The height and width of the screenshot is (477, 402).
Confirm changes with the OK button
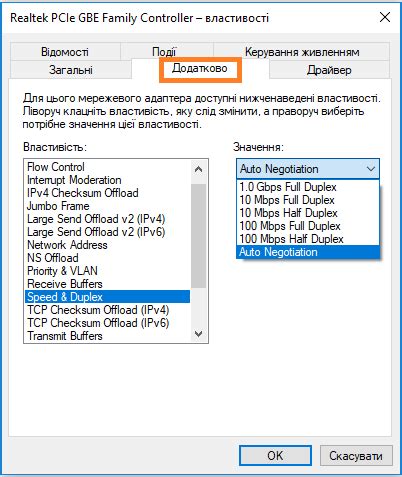tap(275, 455)
